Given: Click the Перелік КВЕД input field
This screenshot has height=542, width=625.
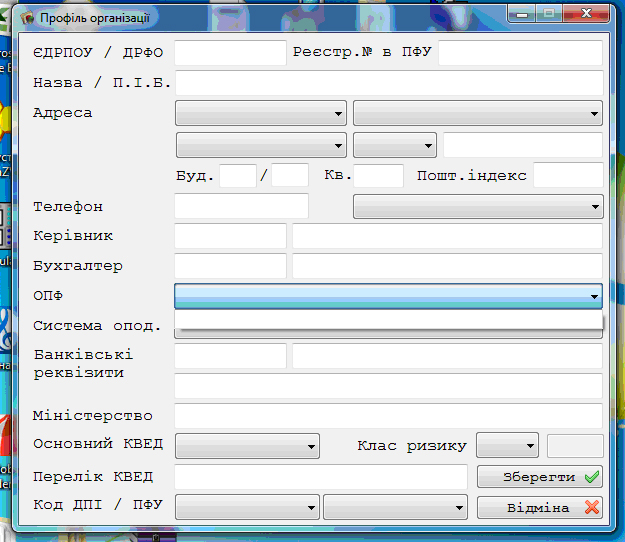Looking at the screenshot, I should coord(321,477).
